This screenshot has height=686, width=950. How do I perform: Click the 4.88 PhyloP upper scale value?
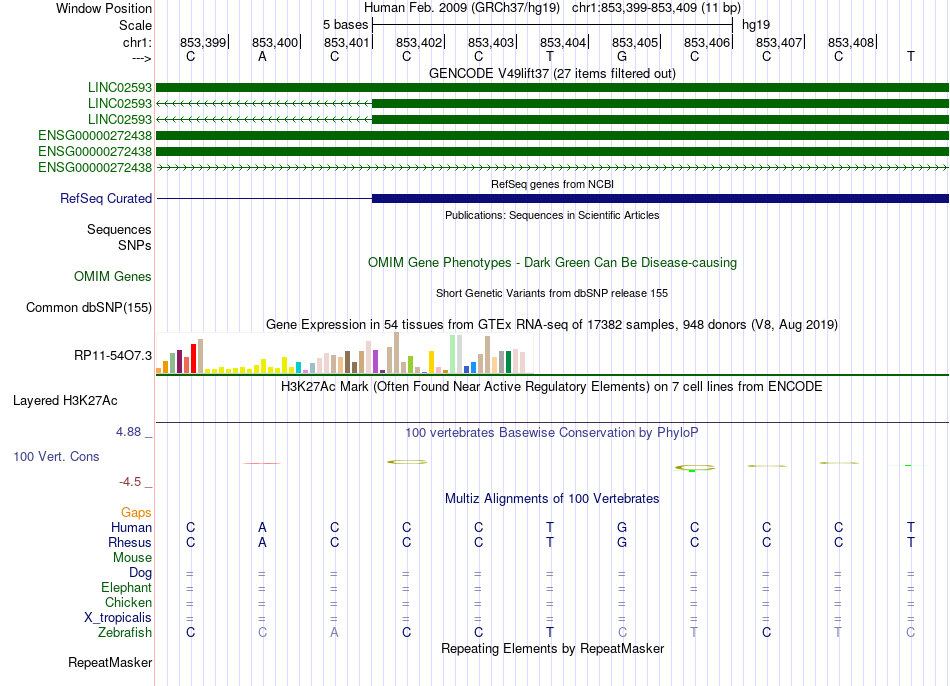coord(128,432)
